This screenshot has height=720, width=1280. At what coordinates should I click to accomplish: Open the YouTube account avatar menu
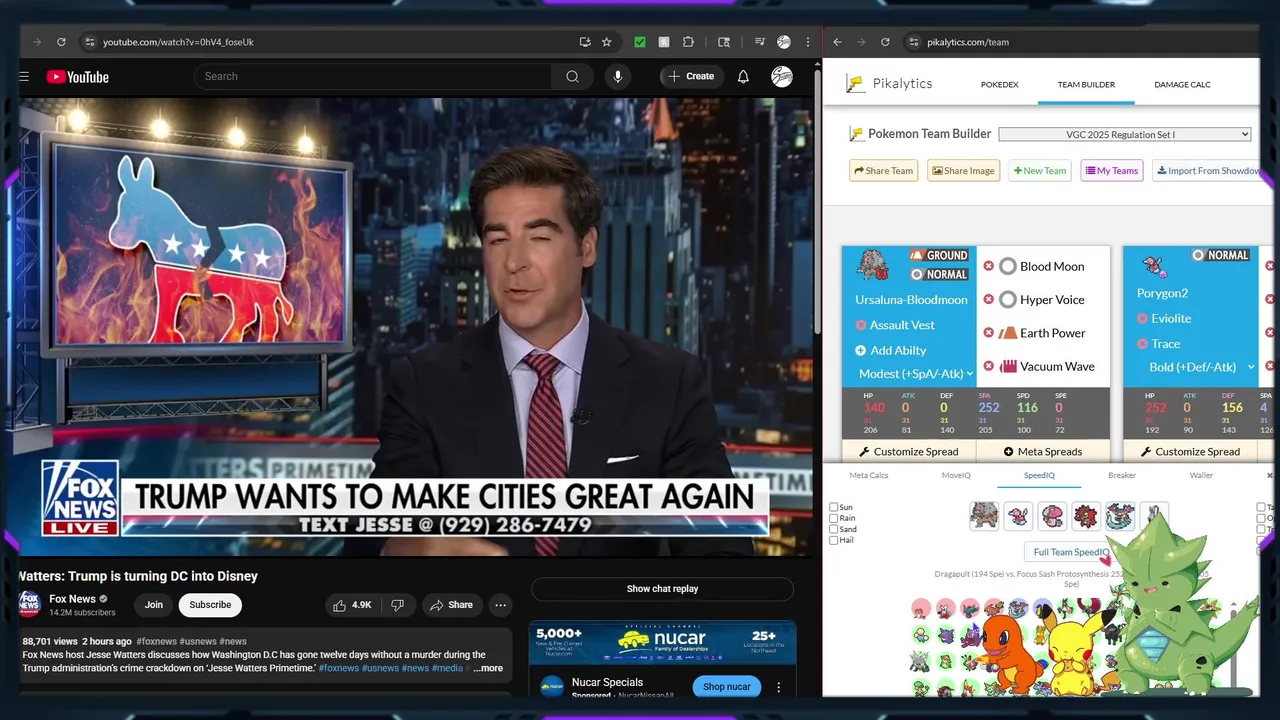tap(782, 76)
